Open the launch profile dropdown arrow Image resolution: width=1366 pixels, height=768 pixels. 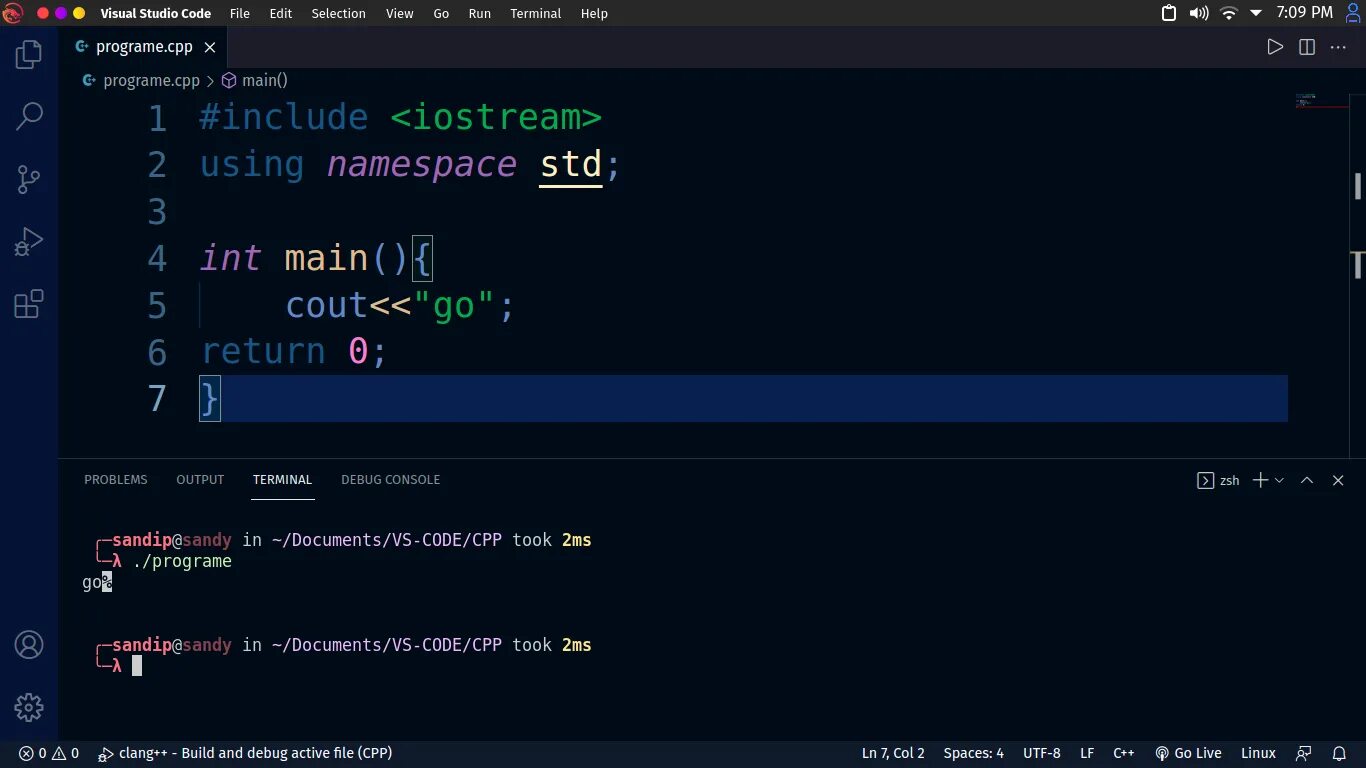(1279, 481)
